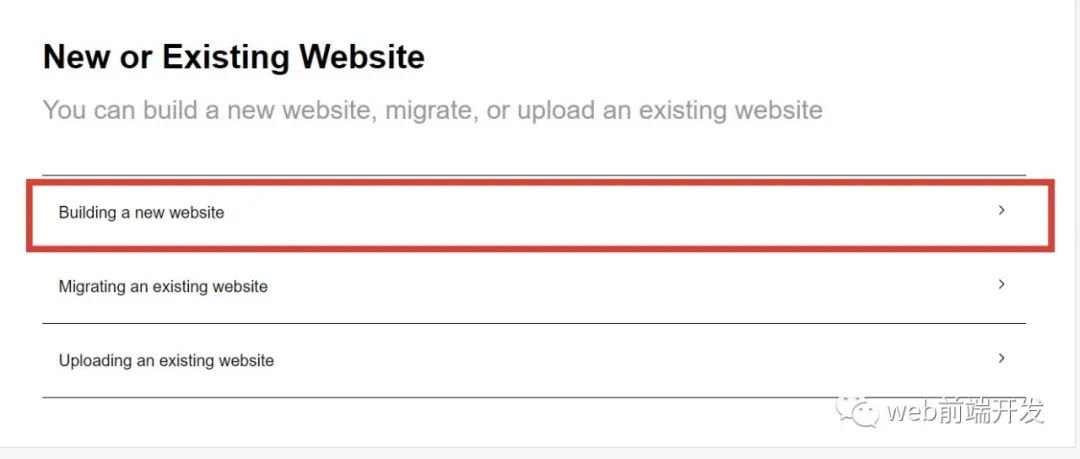Click the "New or Existing Website" heading

(233, 57)
